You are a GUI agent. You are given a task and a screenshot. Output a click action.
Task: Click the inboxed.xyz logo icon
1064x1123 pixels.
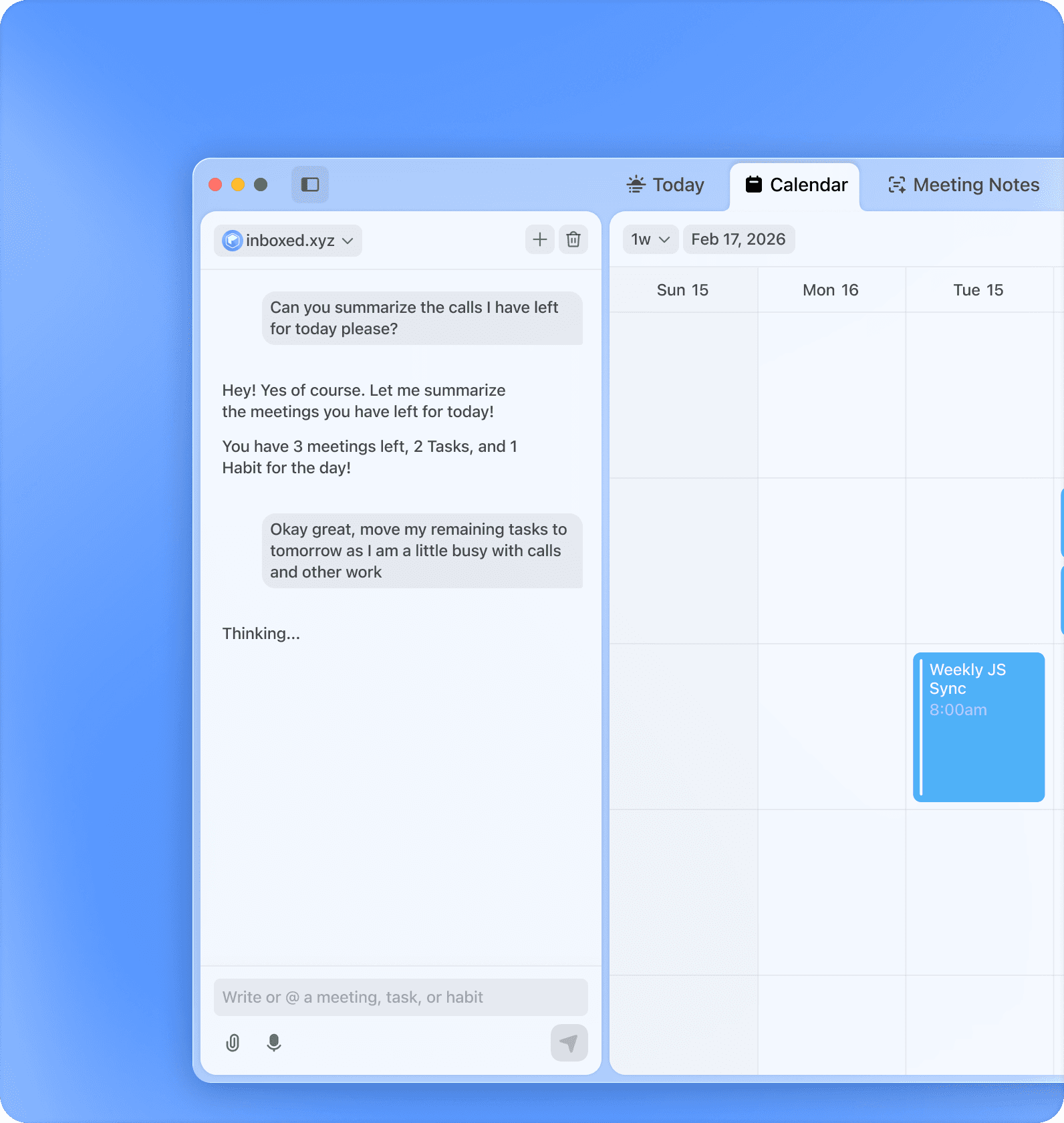point(232,241)
